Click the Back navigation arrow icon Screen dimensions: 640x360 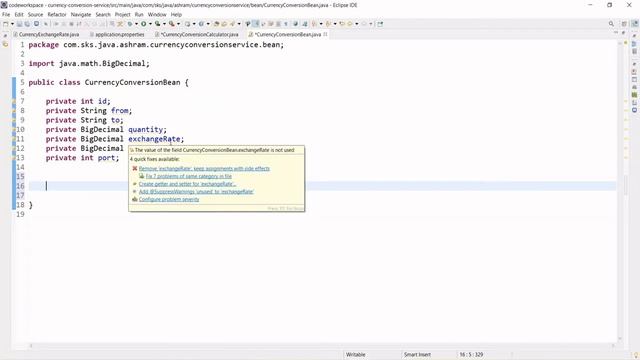tap(349, 24)
